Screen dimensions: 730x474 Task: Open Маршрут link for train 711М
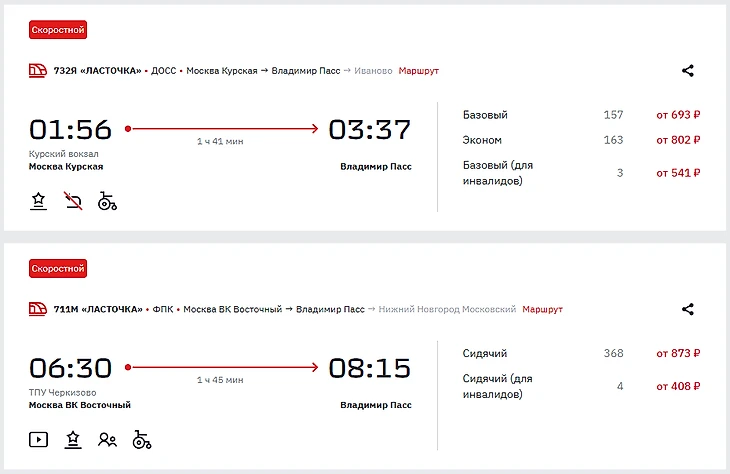[542, 309]
